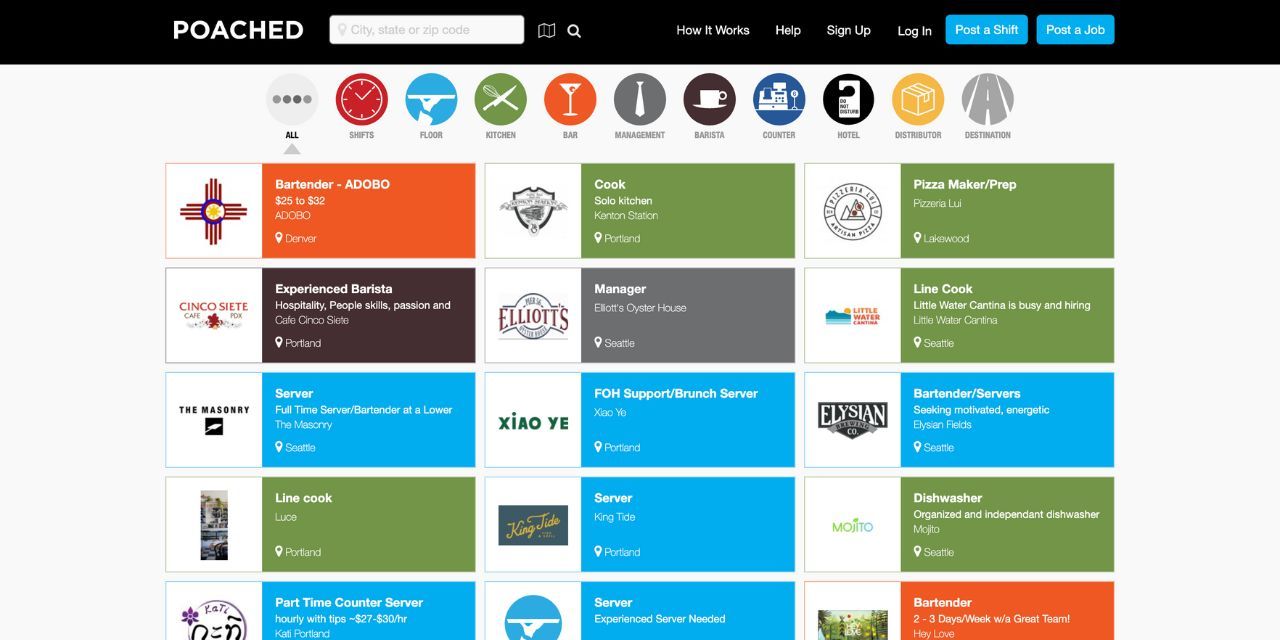Open the Experienced Barista listing
Image resolution: width=1280 pixels, height=640 pixels.
(x=320, y=315)
